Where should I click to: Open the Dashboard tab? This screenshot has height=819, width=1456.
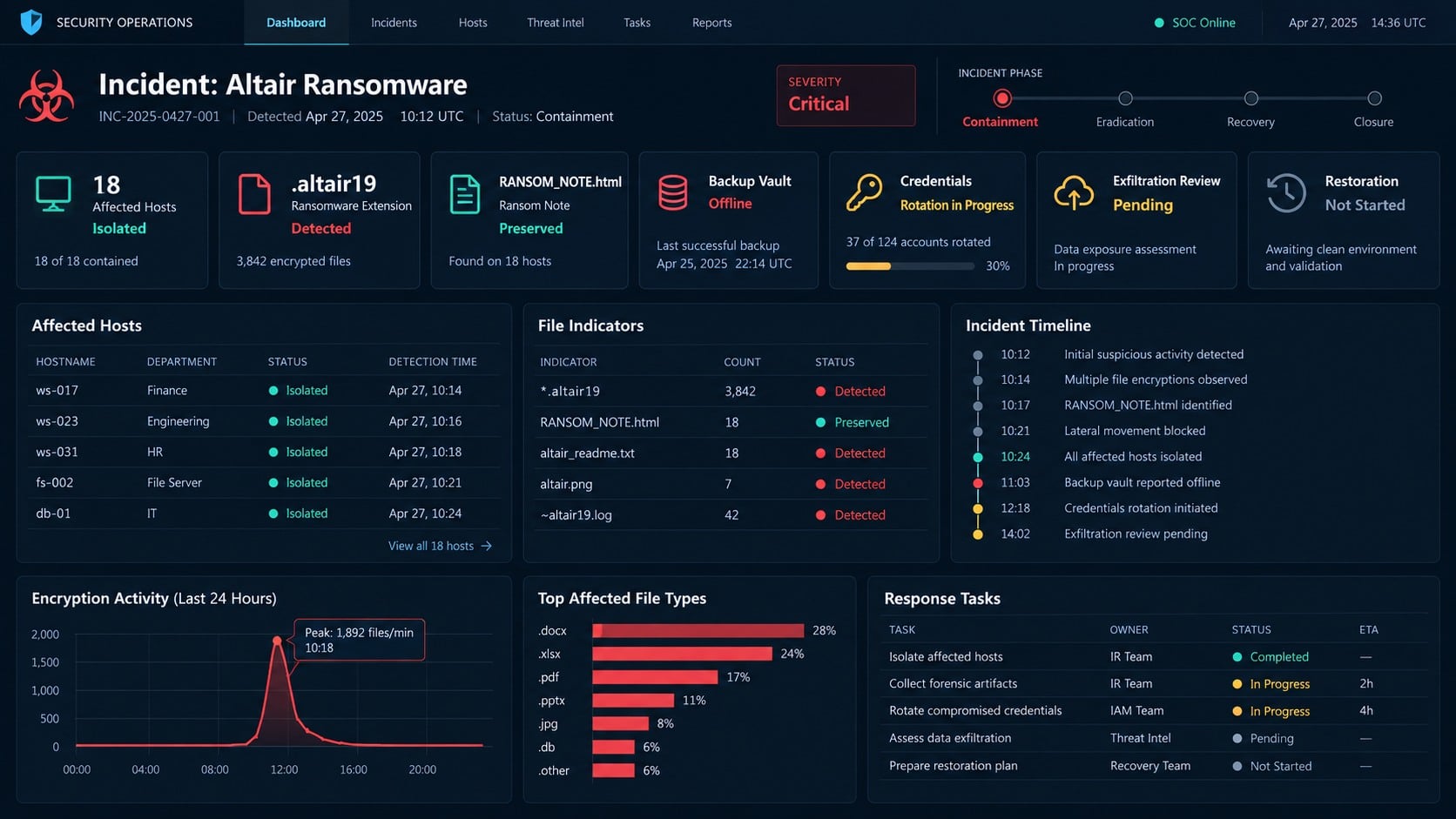(296, 23)
